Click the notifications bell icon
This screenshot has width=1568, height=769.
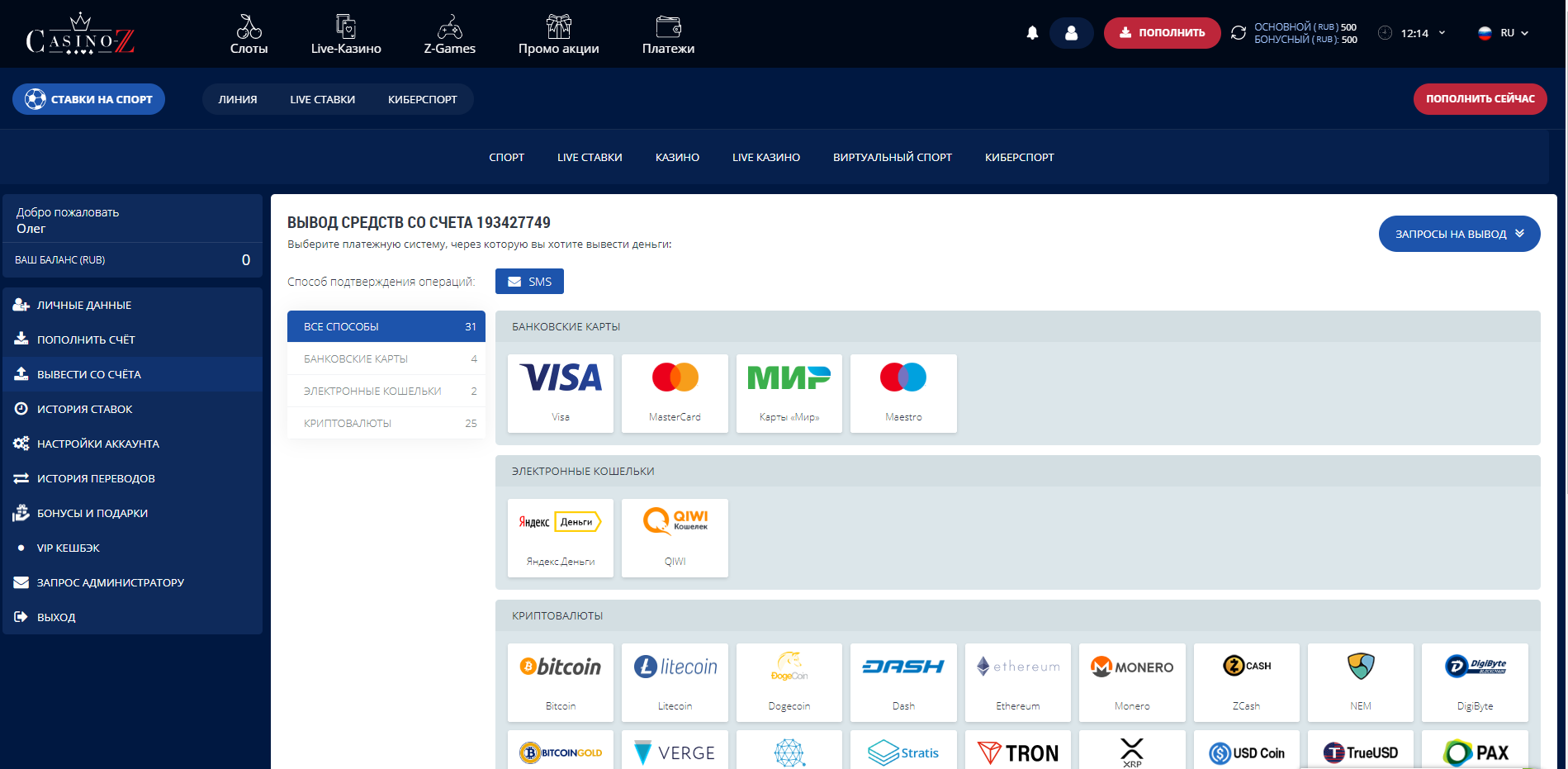pyautogui.click(x=1032, y=33)
